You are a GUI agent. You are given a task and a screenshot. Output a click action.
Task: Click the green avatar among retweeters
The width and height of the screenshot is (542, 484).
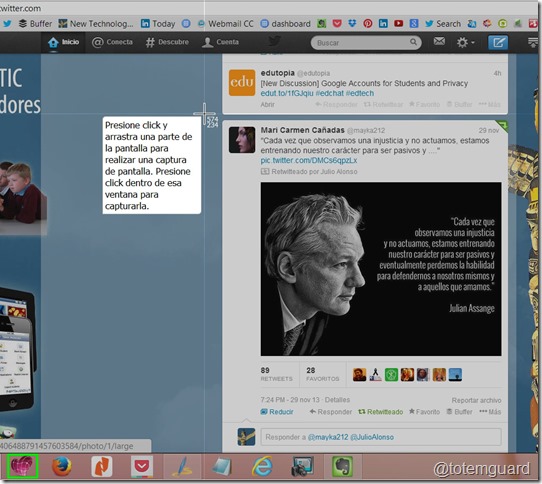(x=391, y=374)
